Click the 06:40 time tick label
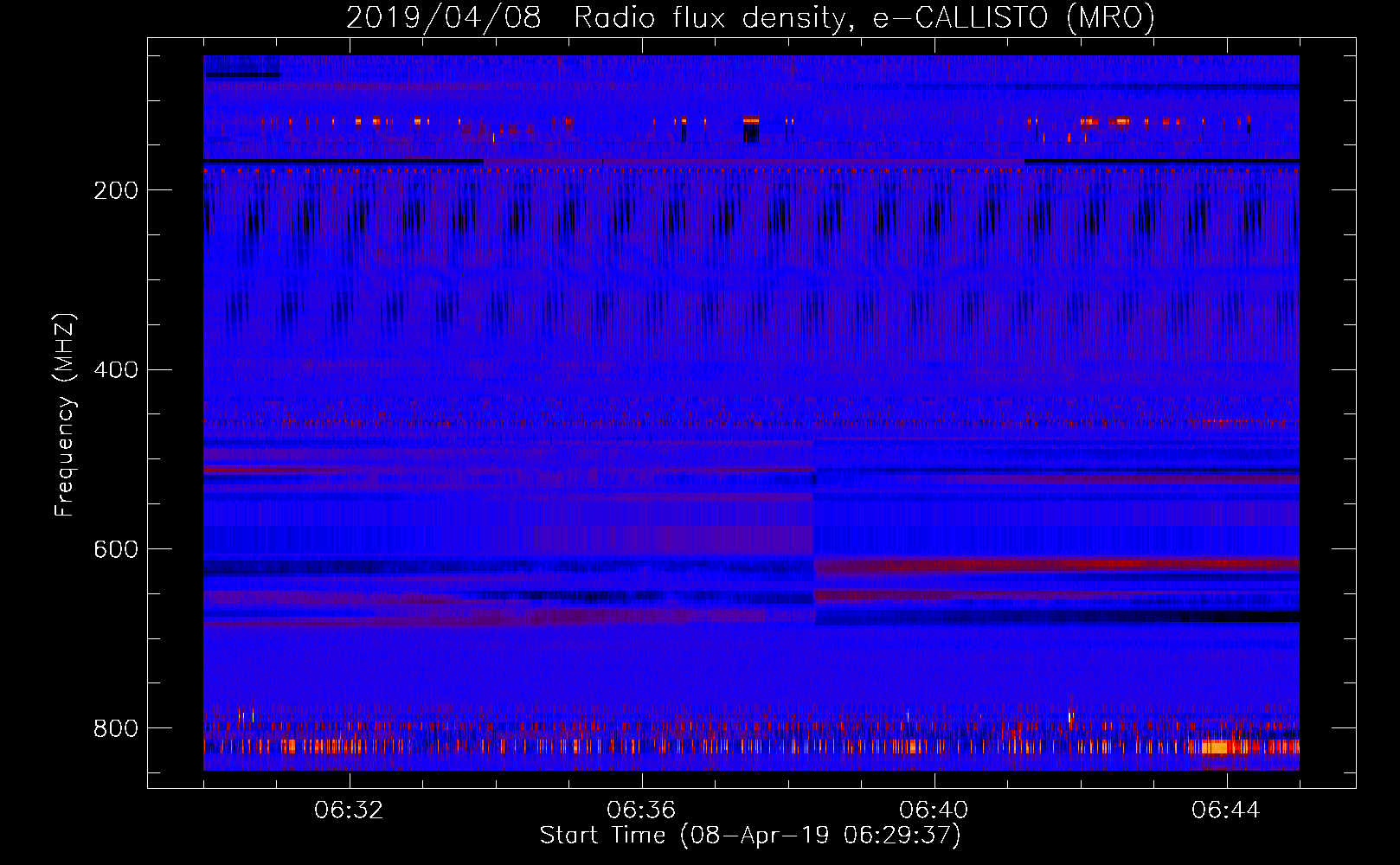Screen dimensions: 1400x865 [x=934, y=811]
